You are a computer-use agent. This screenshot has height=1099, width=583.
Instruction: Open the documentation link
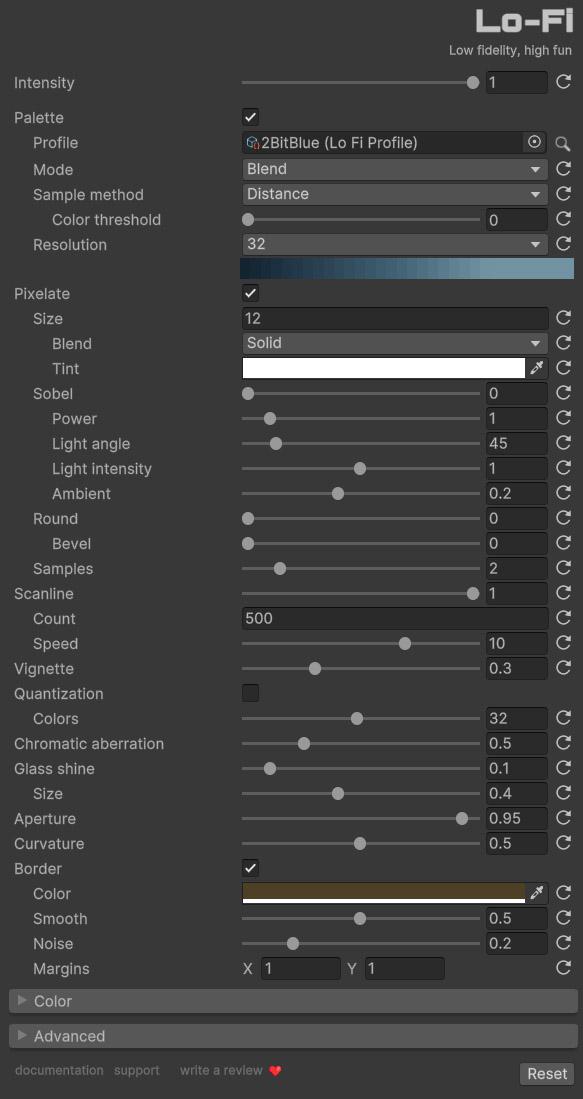pyautogui.click(x=59, y=1070)
